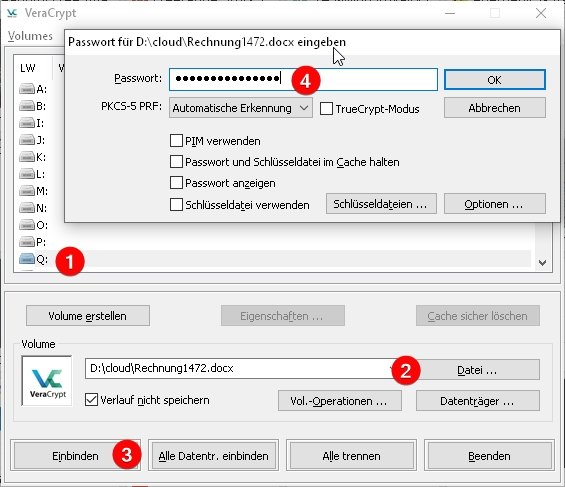Click the VeraCrypt logo in Volume section
565x487 pixels.
coord(47,381)
